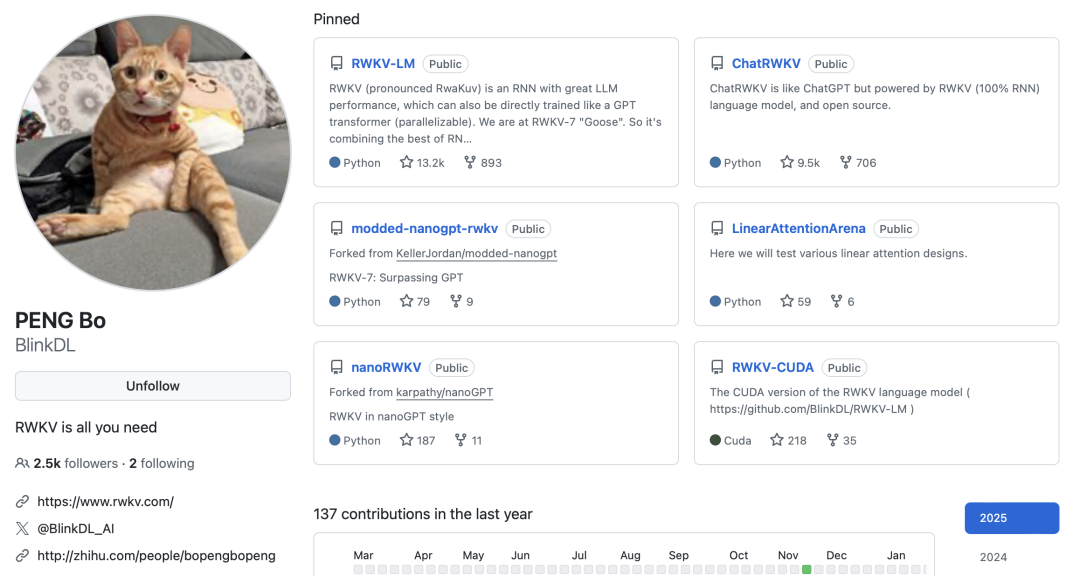Open the fork count of ChatRWKV
The height and width of the screenshot is (576, 1080).
click(x=858, y=163)
